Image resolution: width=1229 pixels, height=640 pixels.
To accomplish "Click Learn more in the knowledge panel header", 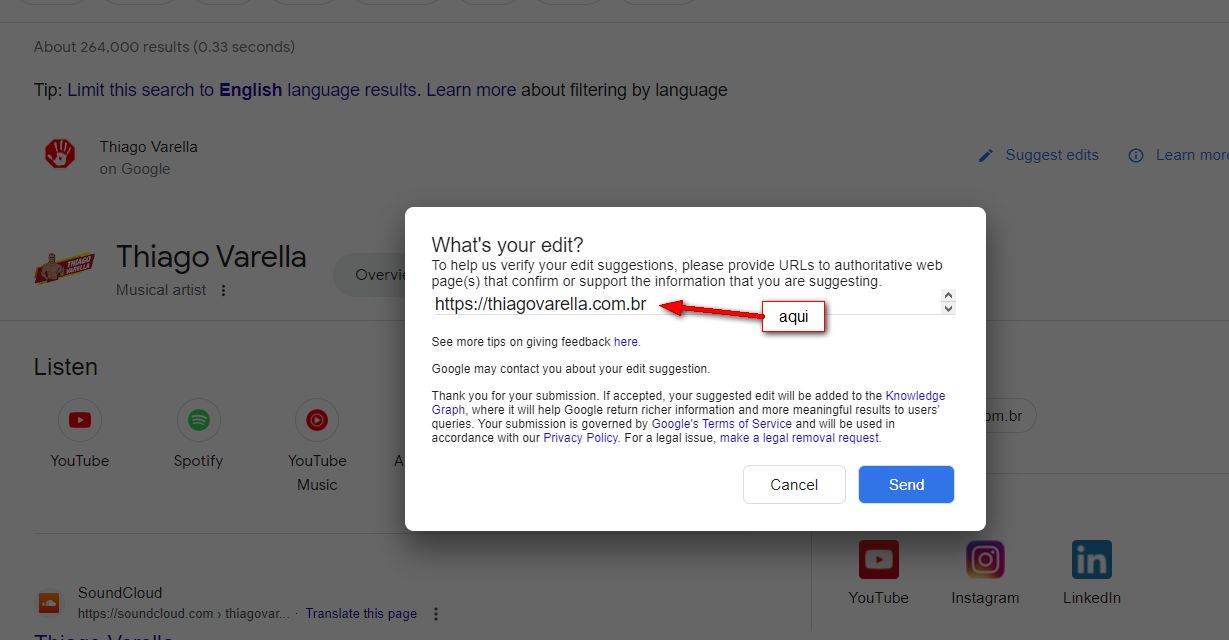I will tap(1192, 155).
